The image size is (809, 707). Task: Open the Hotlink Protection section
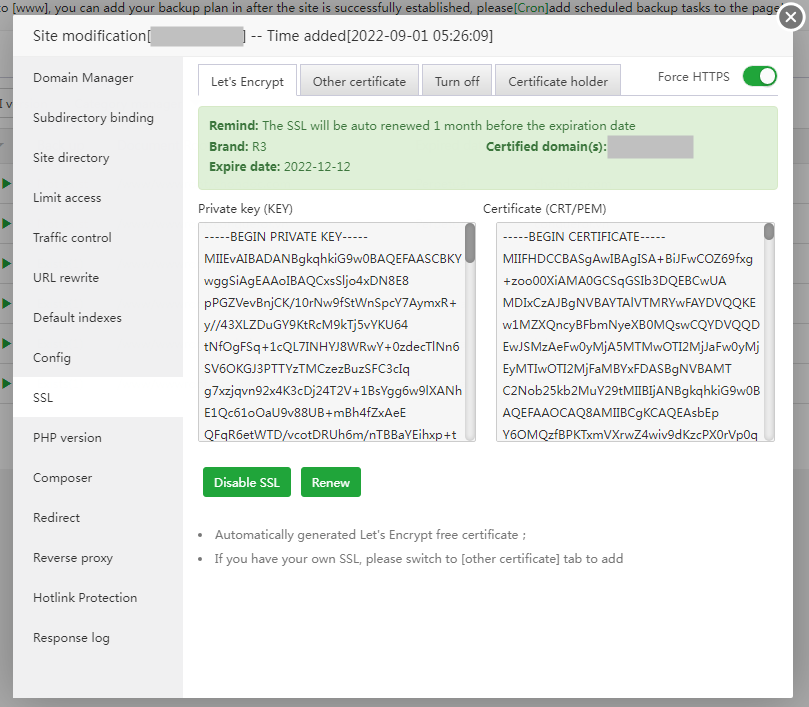click(87, 597)
